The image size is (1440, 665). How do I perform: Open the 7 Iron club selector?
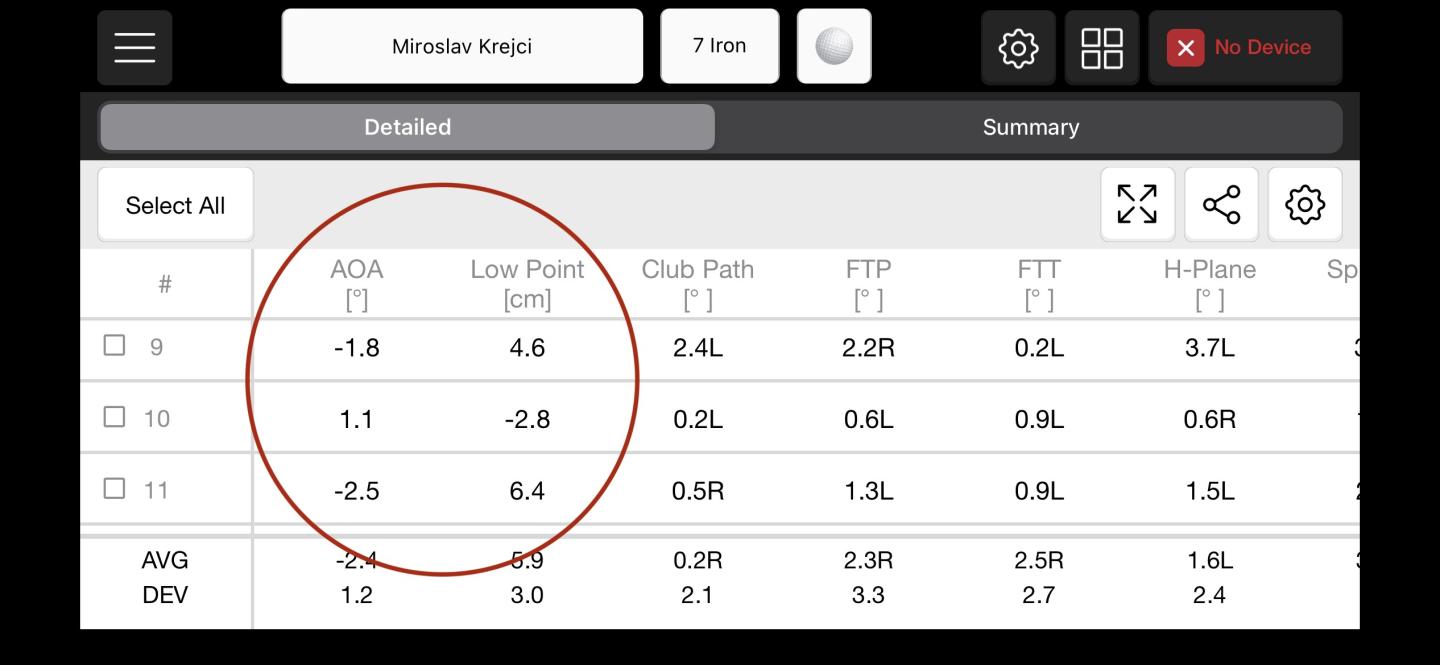point(720,46)
